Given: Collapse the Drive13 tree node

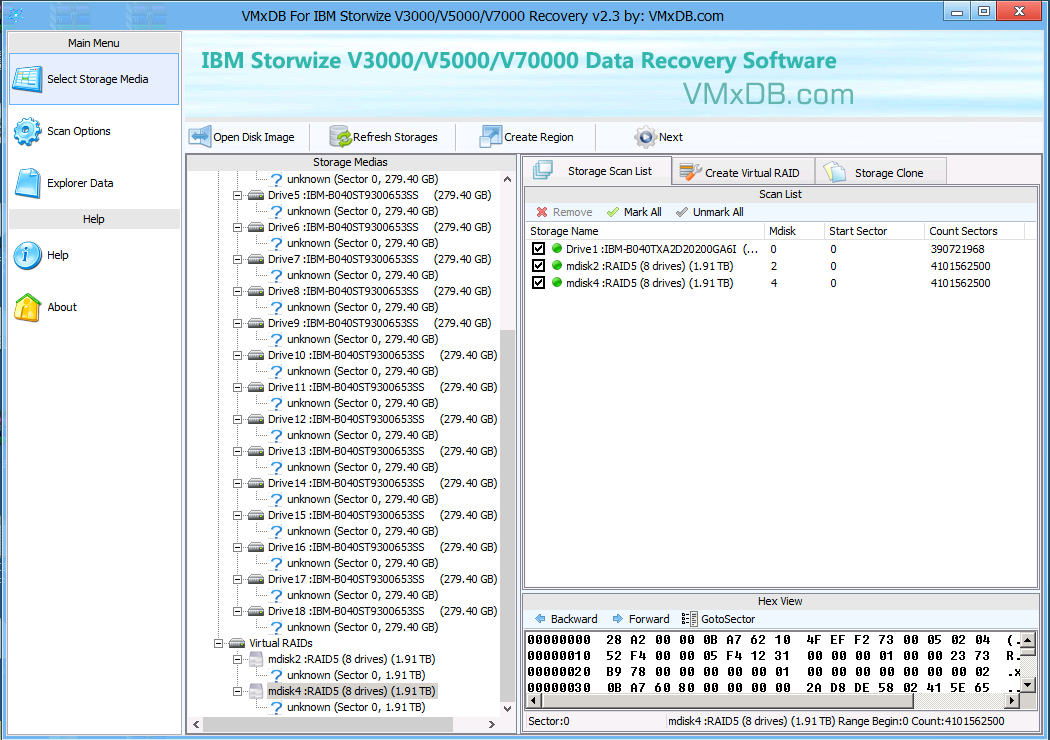Looking at the screenshot, I should [x=237, y=451].
